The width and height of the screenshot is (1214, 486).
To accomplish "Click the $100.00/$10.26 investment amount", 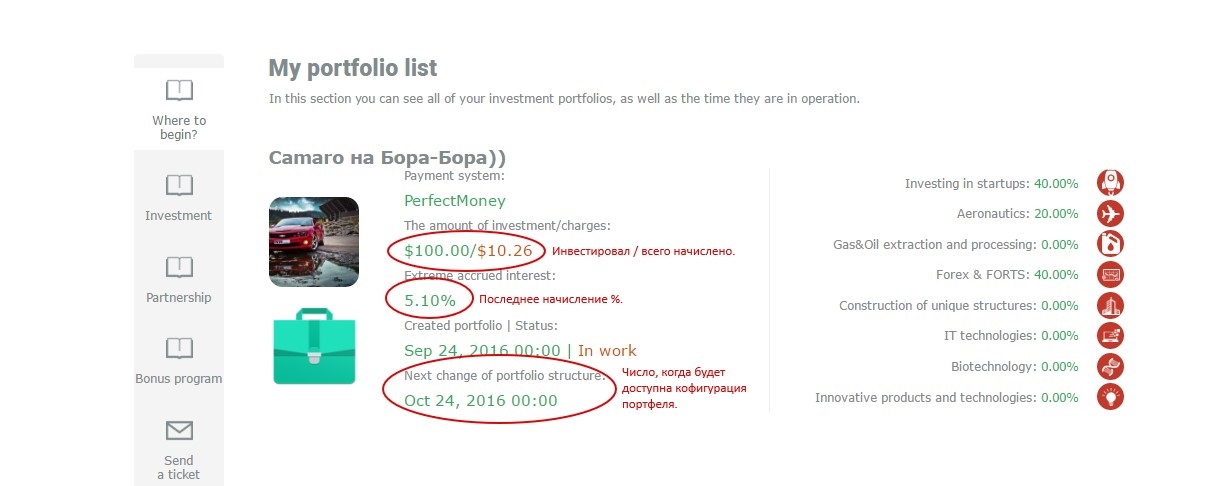I will tap(468, 250).
